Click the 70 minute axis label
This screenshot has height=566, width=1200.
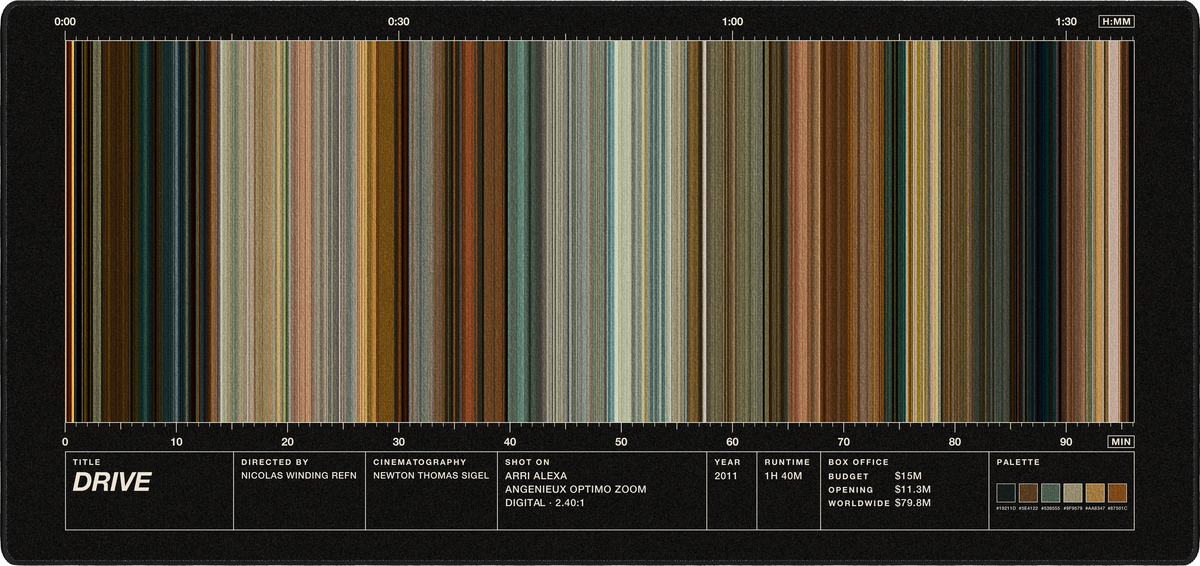click(843, 442)
